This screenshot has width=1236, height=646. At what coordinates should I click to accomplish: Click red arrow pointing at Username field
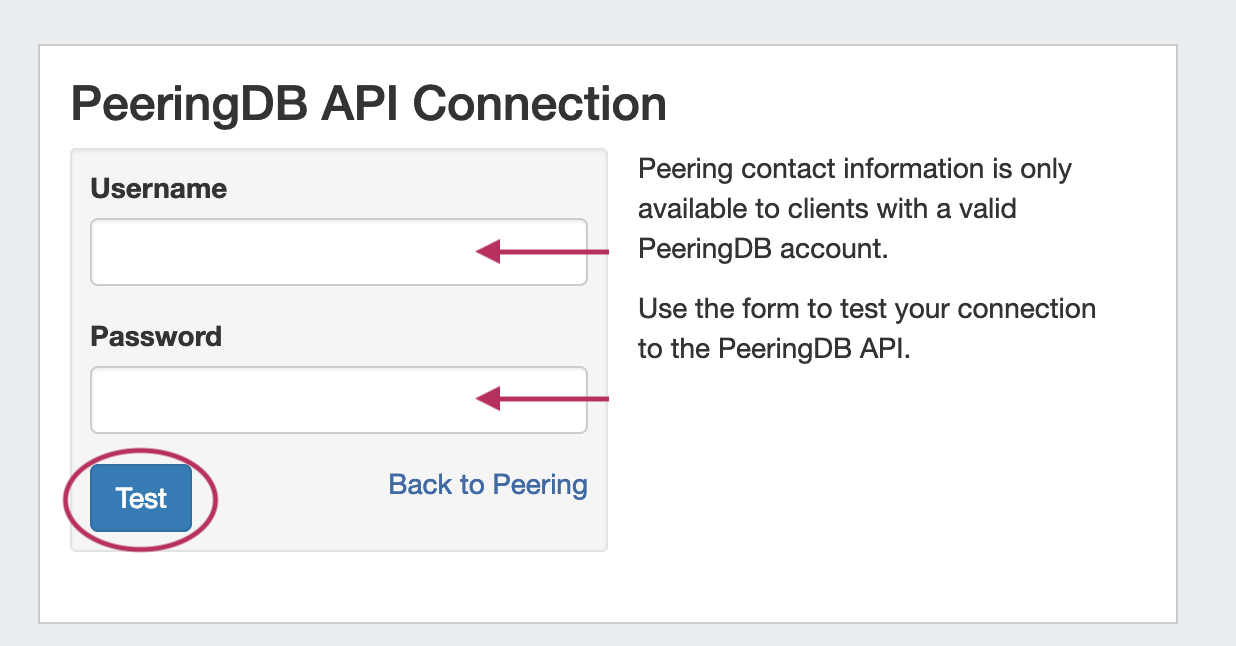tap(542, 252)
